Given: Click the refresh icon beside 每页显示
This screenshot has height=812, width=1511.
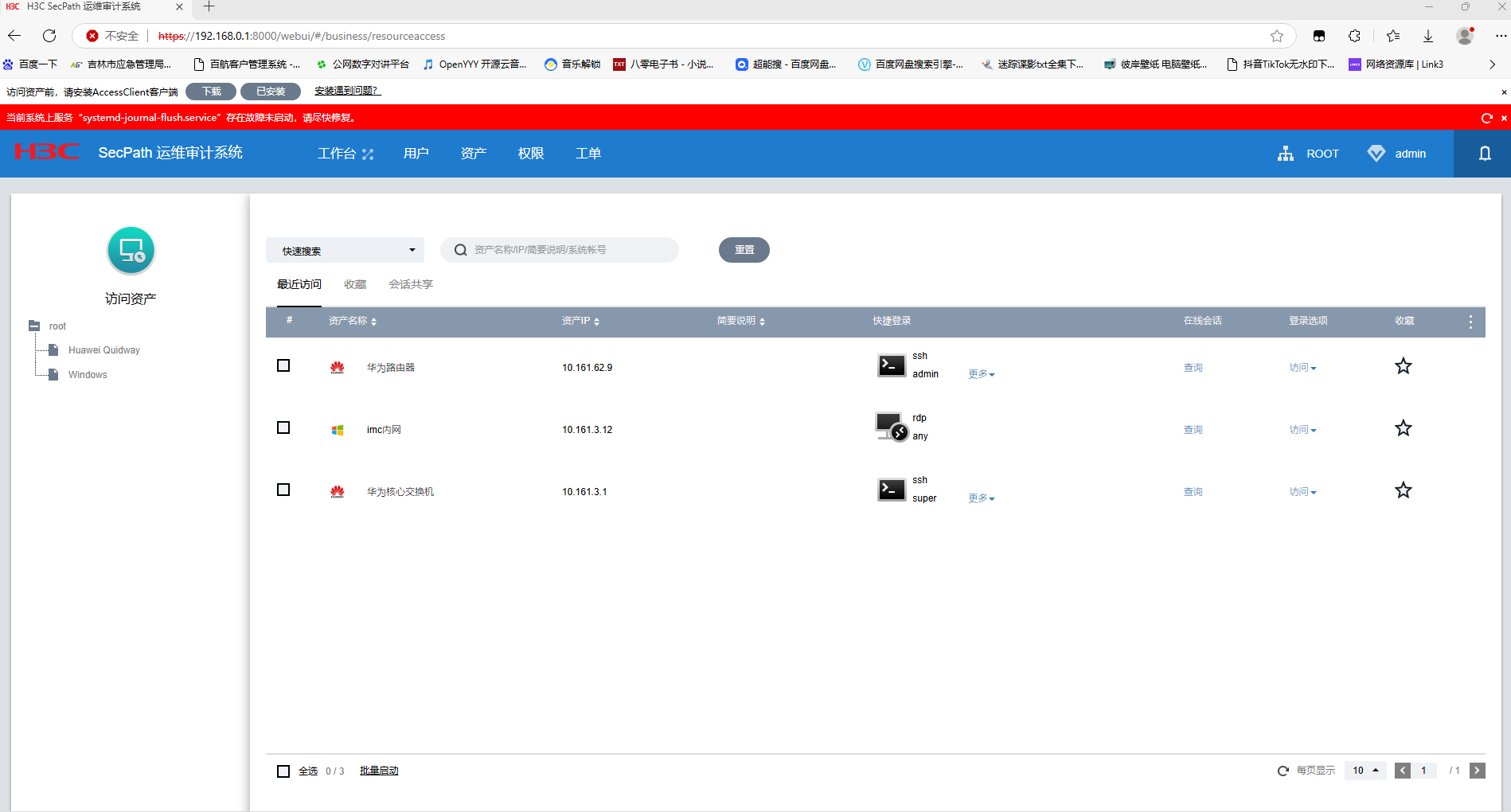Looking at the screenshot, I should (1283, 771).
